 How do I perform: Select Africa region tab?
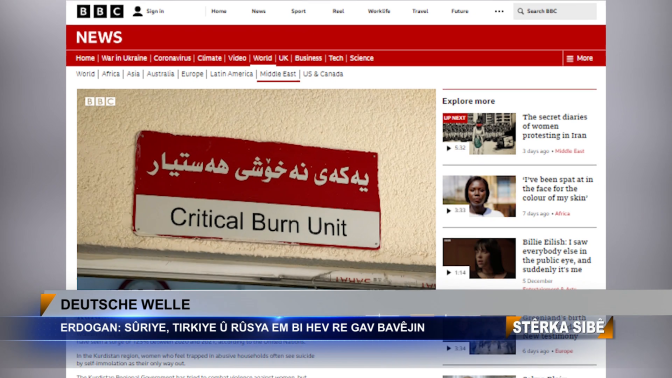pos(111,74)
